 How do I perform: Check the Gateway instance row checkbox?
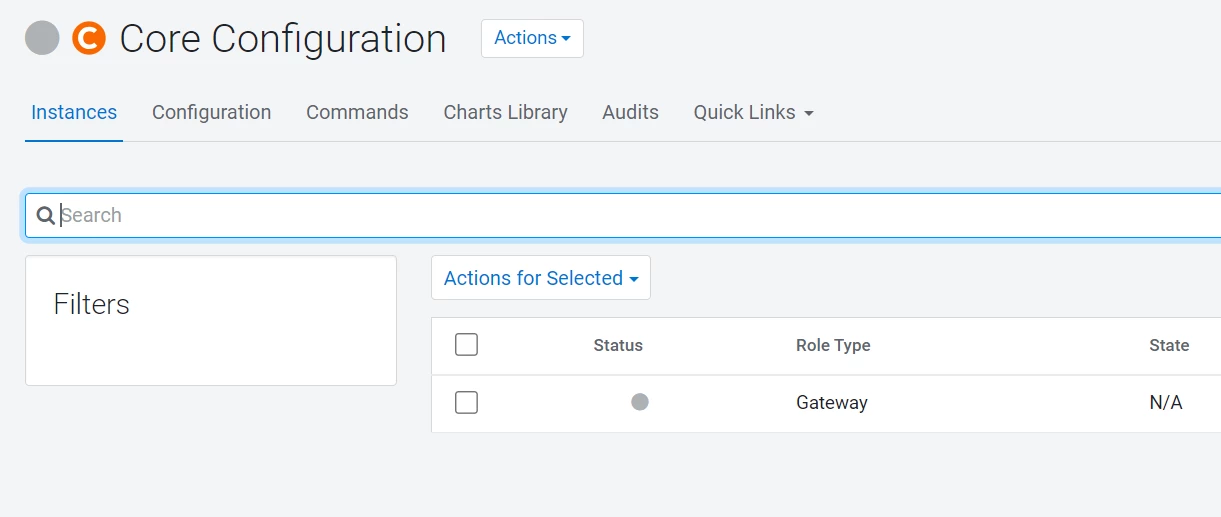tap(466, 402)
